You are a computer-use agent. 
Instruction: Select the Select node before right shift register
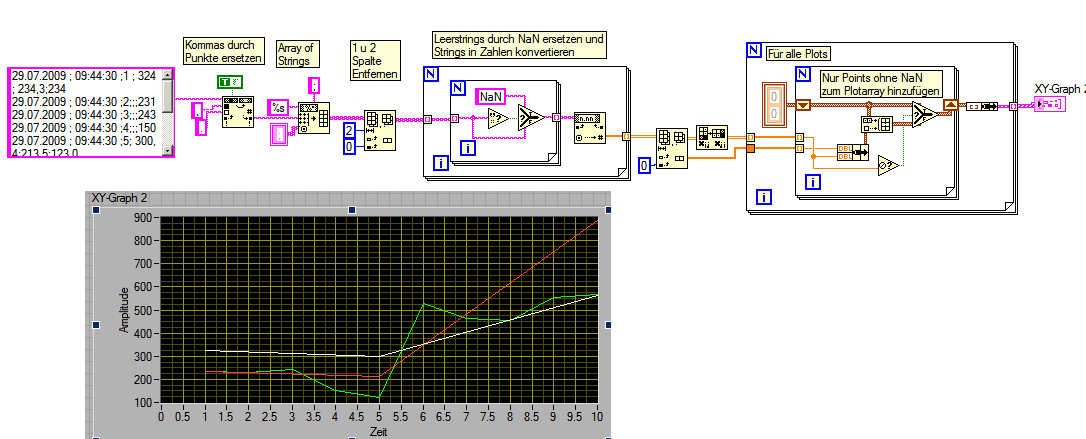(x=923, y=115)
